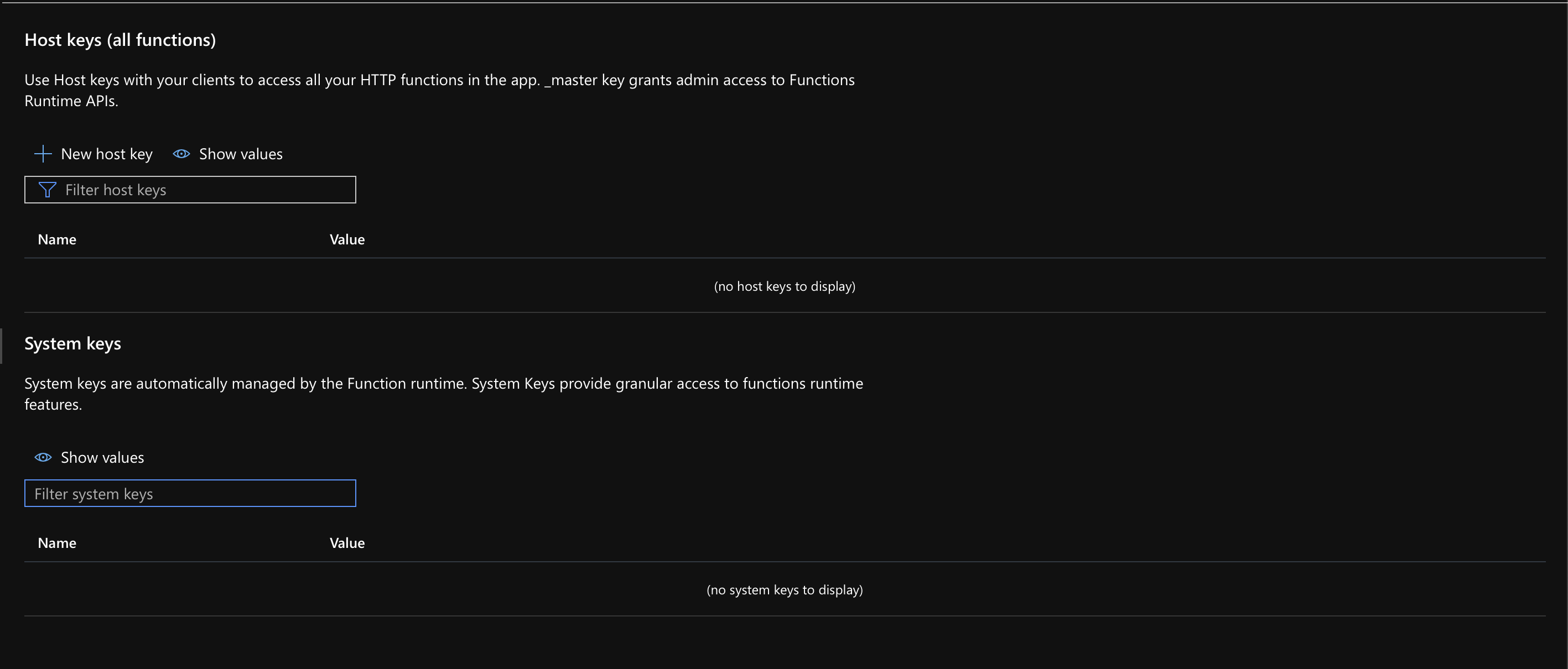The height and width of the screenshot is (669, 1568).
Task: Click the no host keys to display message
Action: click(x=784, y=286)
